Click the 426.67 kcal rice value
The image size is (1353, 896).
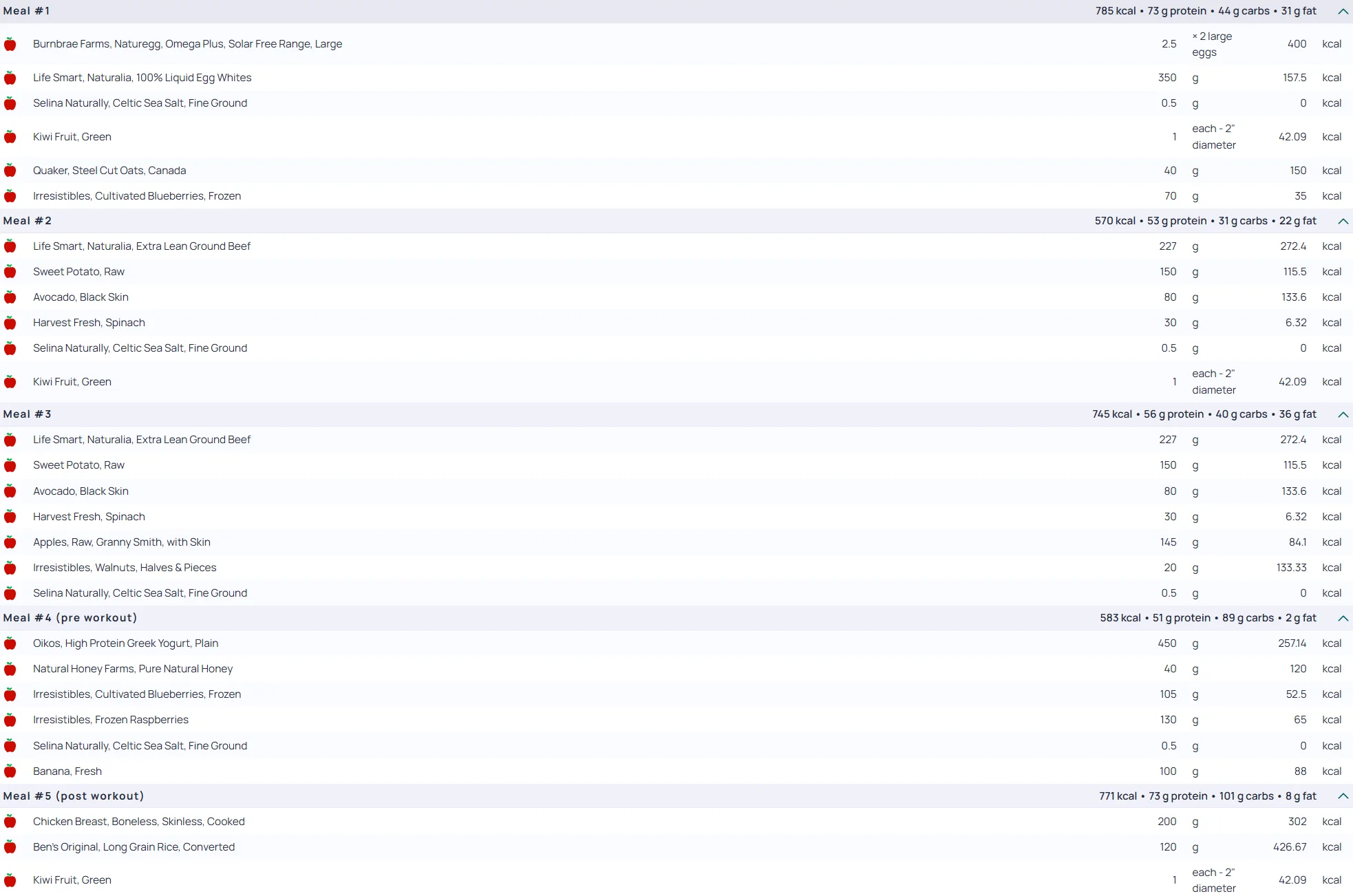pyautogui.click(x=1290, y=847)
